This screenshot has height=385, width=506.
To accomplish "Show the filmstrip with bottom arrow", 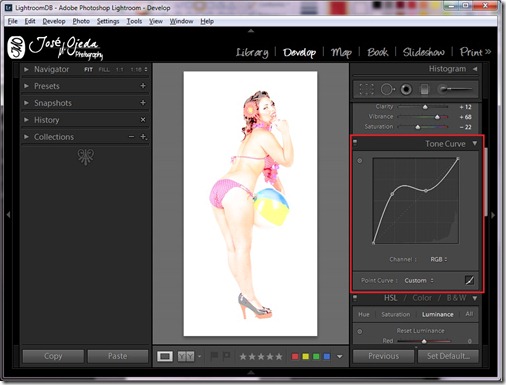I will (251, 372).
